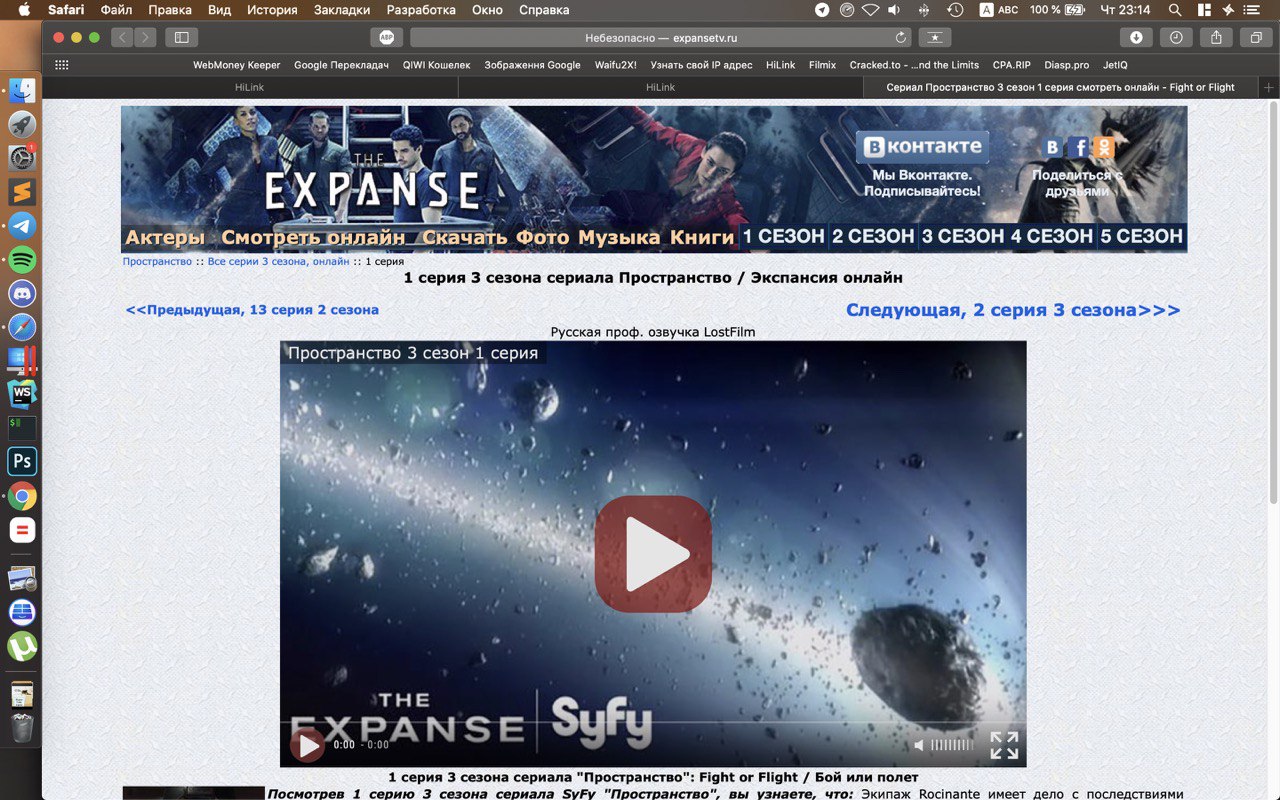Launch Launchpad rocket icon in Dock
1280x800 pixels.
point(22,125)
